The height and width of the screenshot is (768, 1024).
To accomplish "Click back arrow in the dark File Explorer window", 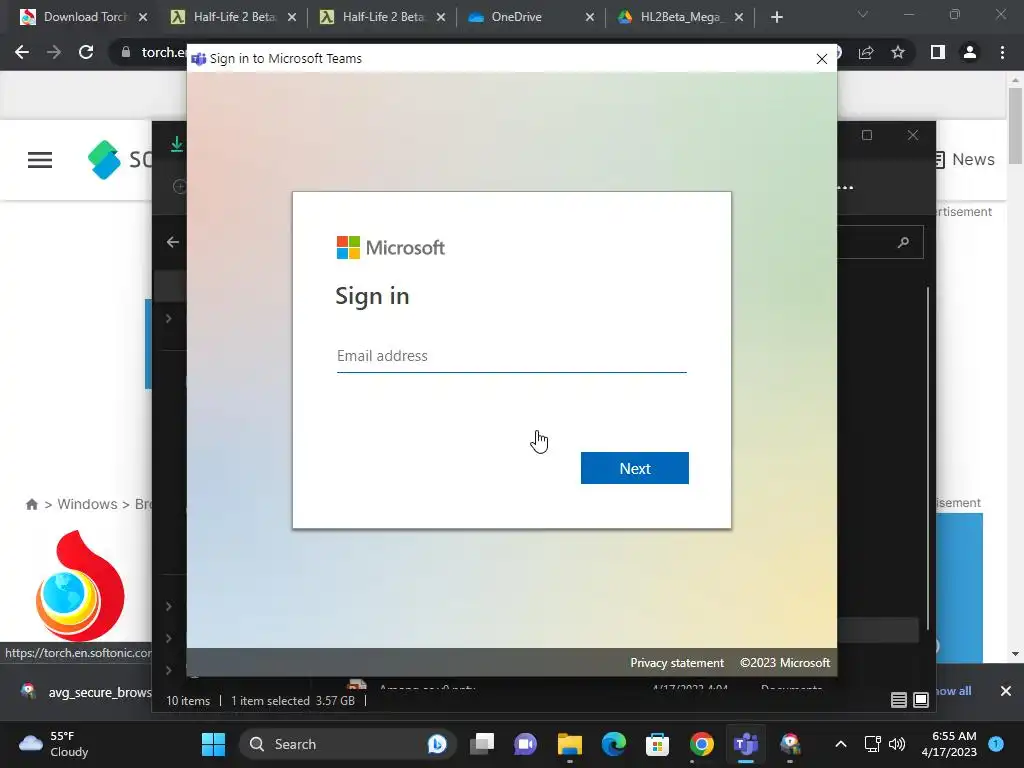I will pyautogui.click(x=172, y=242).
